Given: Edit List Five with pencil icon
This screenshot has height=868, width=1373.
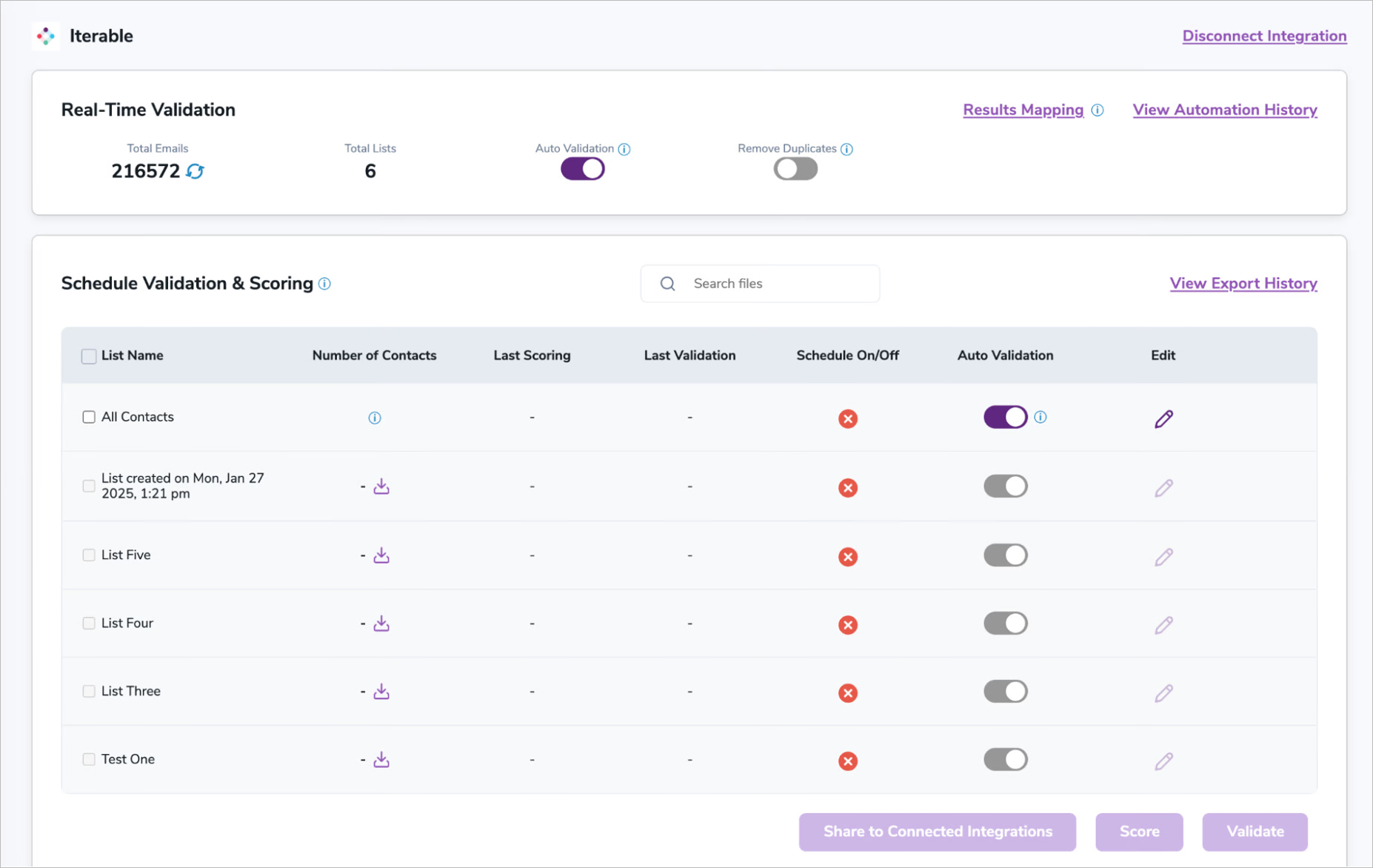Looking at the screenshot, I should (1163, 556).
